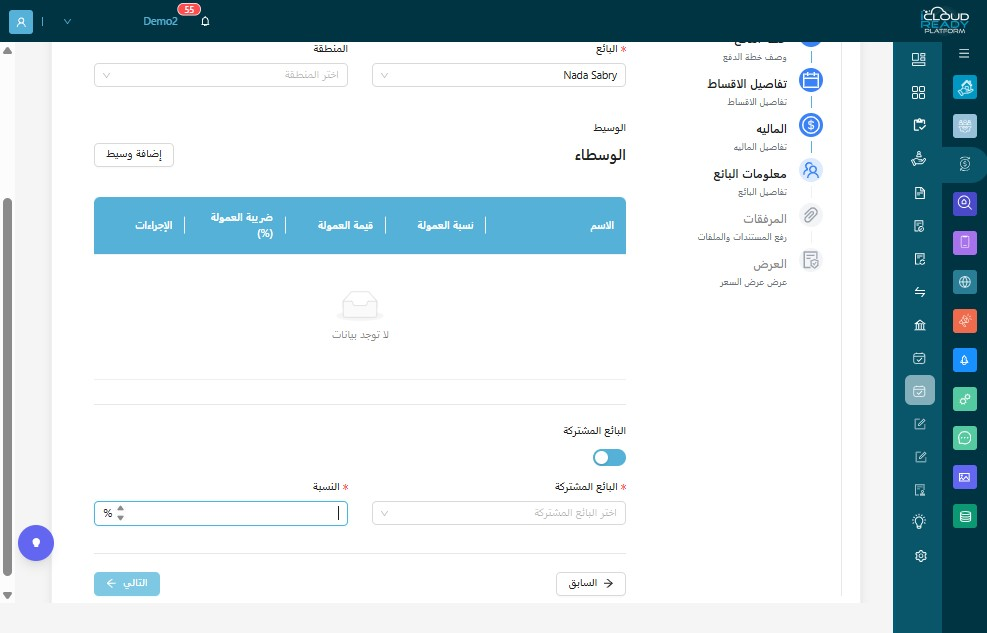Open the purple mobile phone module icon
Viewport: 987px width, 633px height.
tap(964, 242)
